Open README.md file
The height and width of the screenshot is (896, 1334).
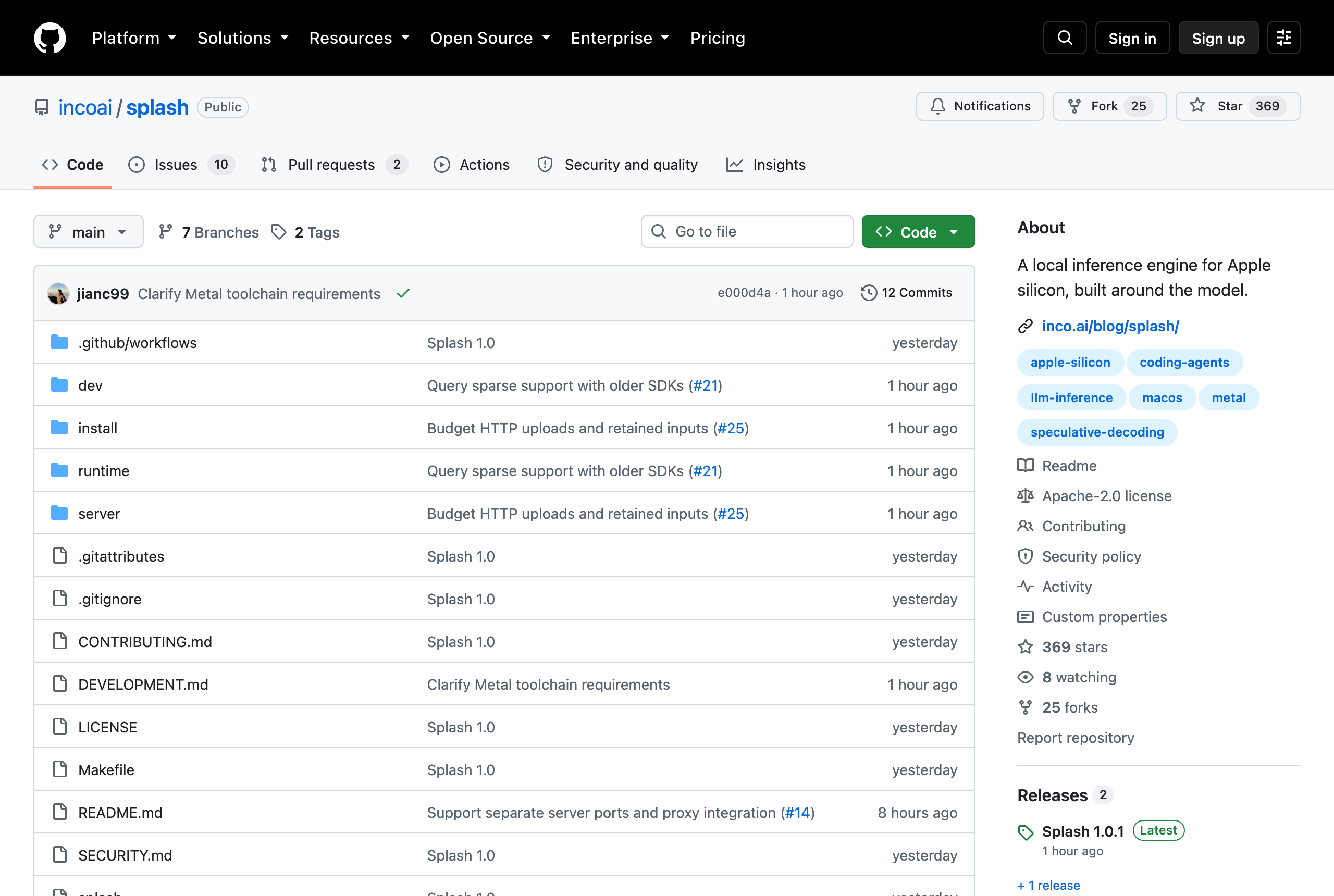(x=120, y=813)
